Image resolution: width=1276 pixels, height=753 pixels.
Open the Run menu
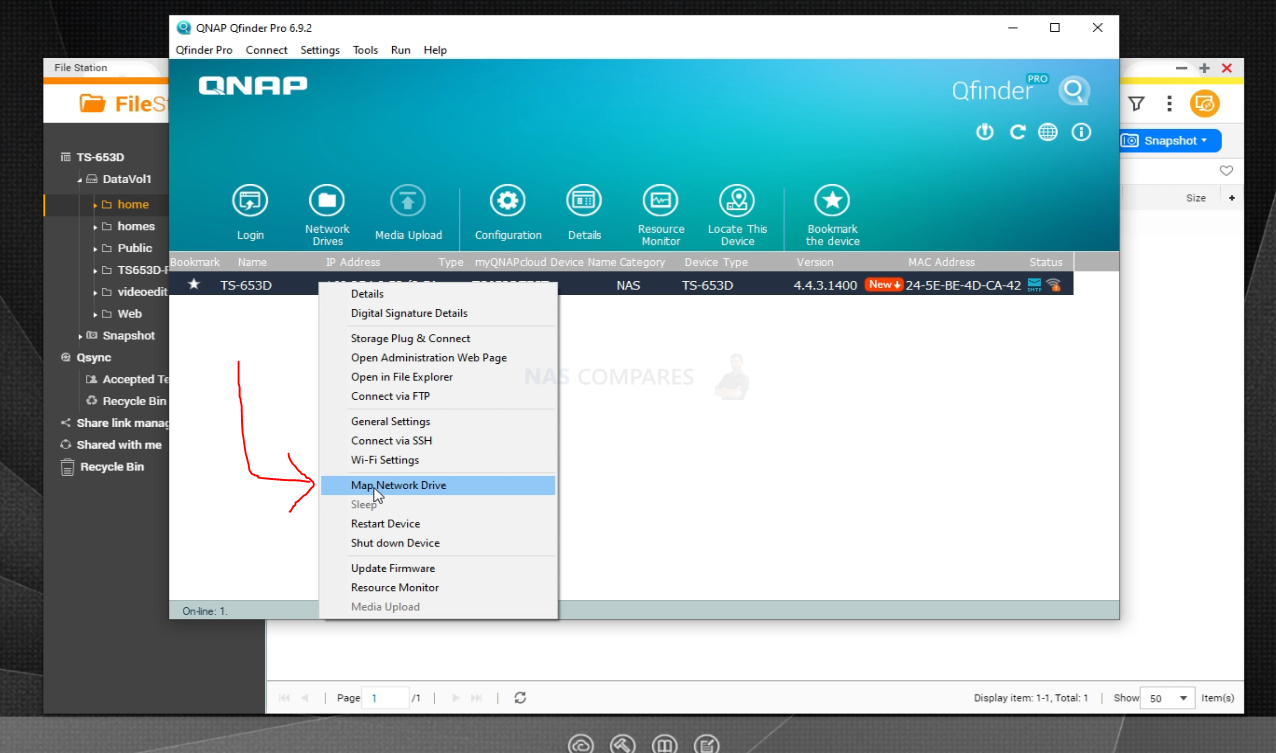400,50
